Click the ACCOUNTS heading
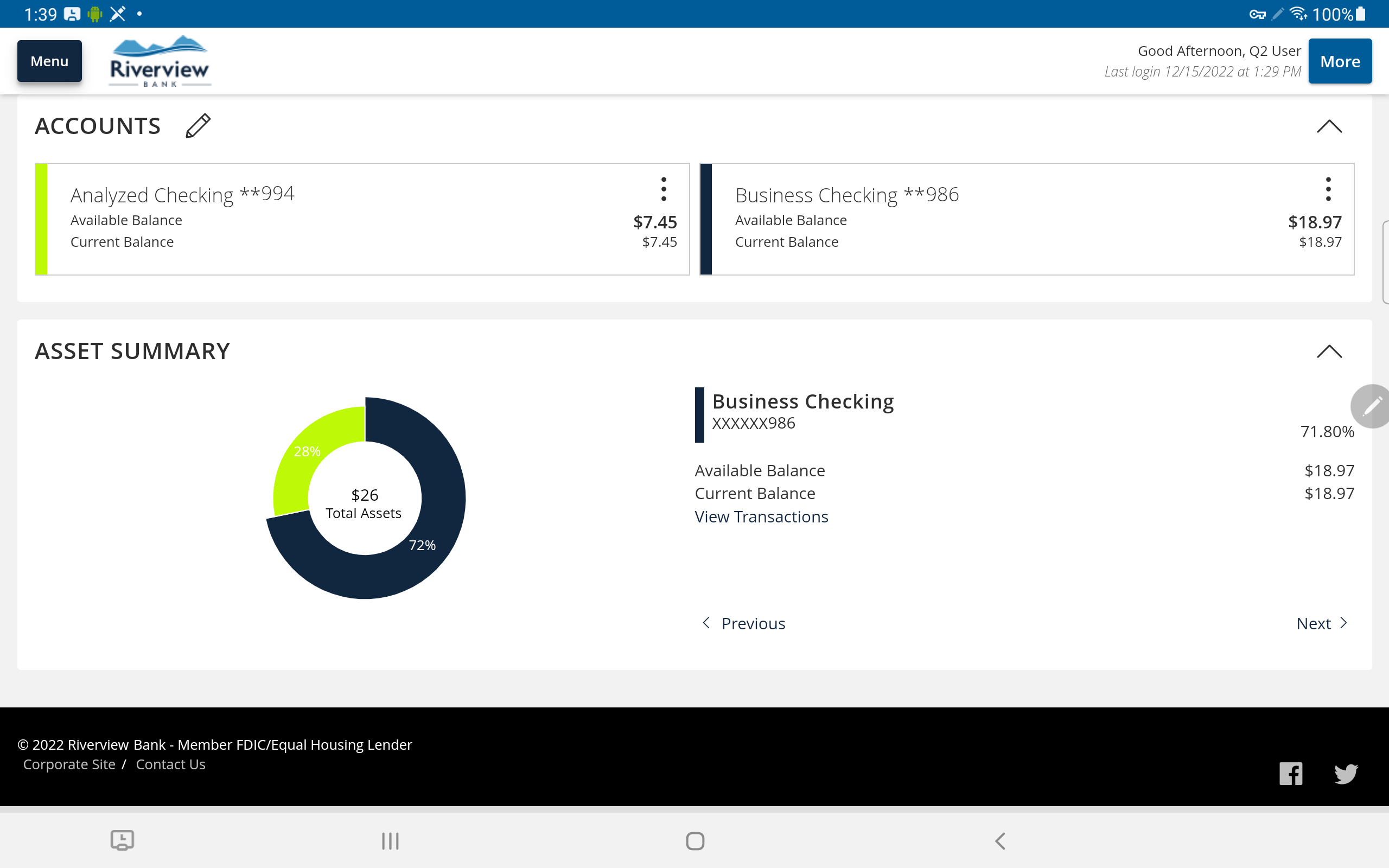Viewport: 1389px width, 868px height. [x=98, y=126]
